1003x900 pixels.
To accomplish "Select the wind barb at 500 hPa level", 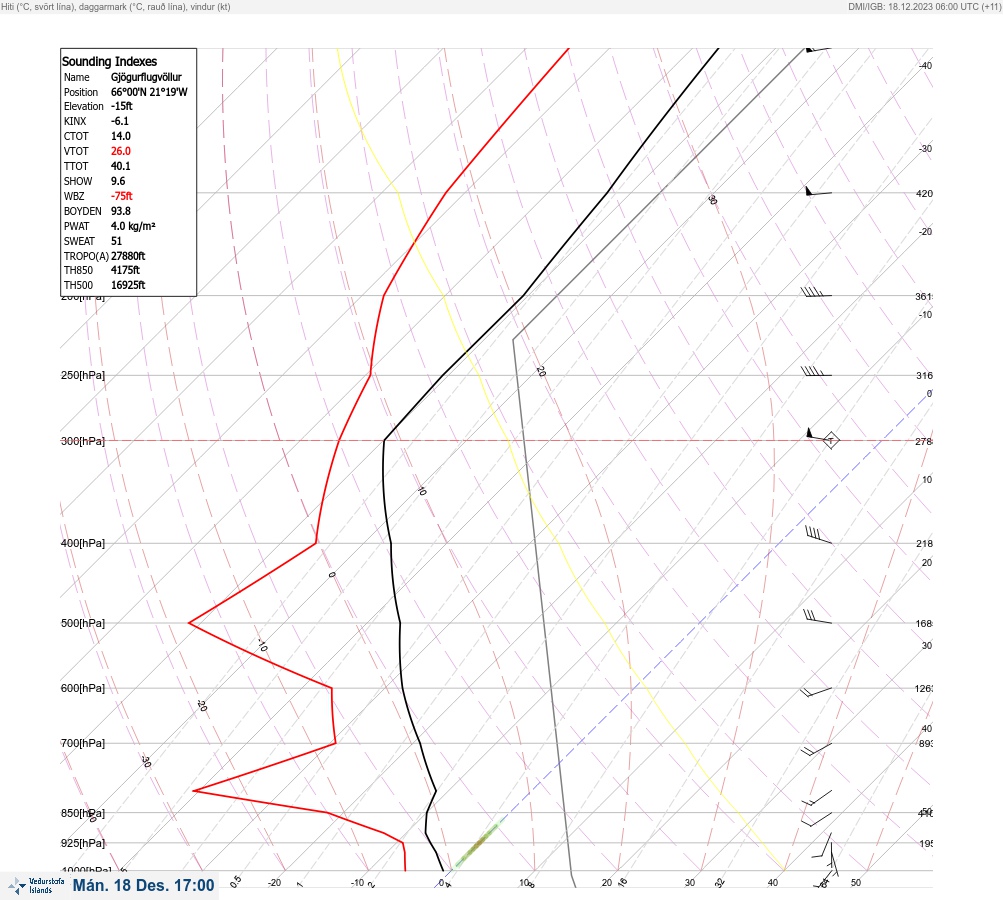I will [817, 616].
